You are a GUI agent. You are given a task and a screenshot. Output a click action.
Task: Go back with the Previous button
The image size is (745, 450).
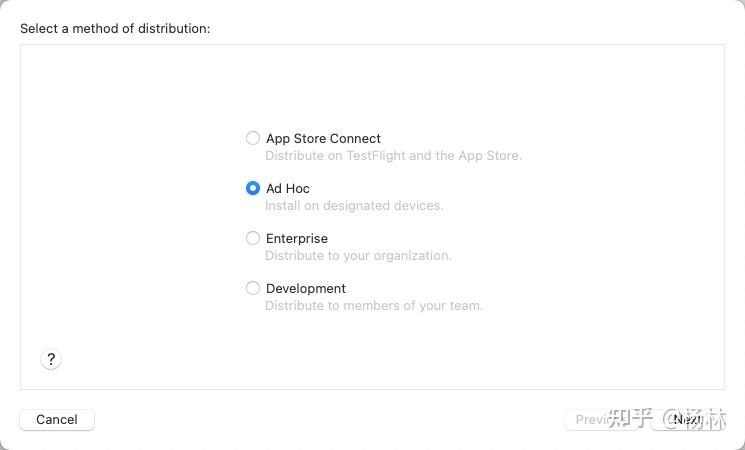(589, 420)
